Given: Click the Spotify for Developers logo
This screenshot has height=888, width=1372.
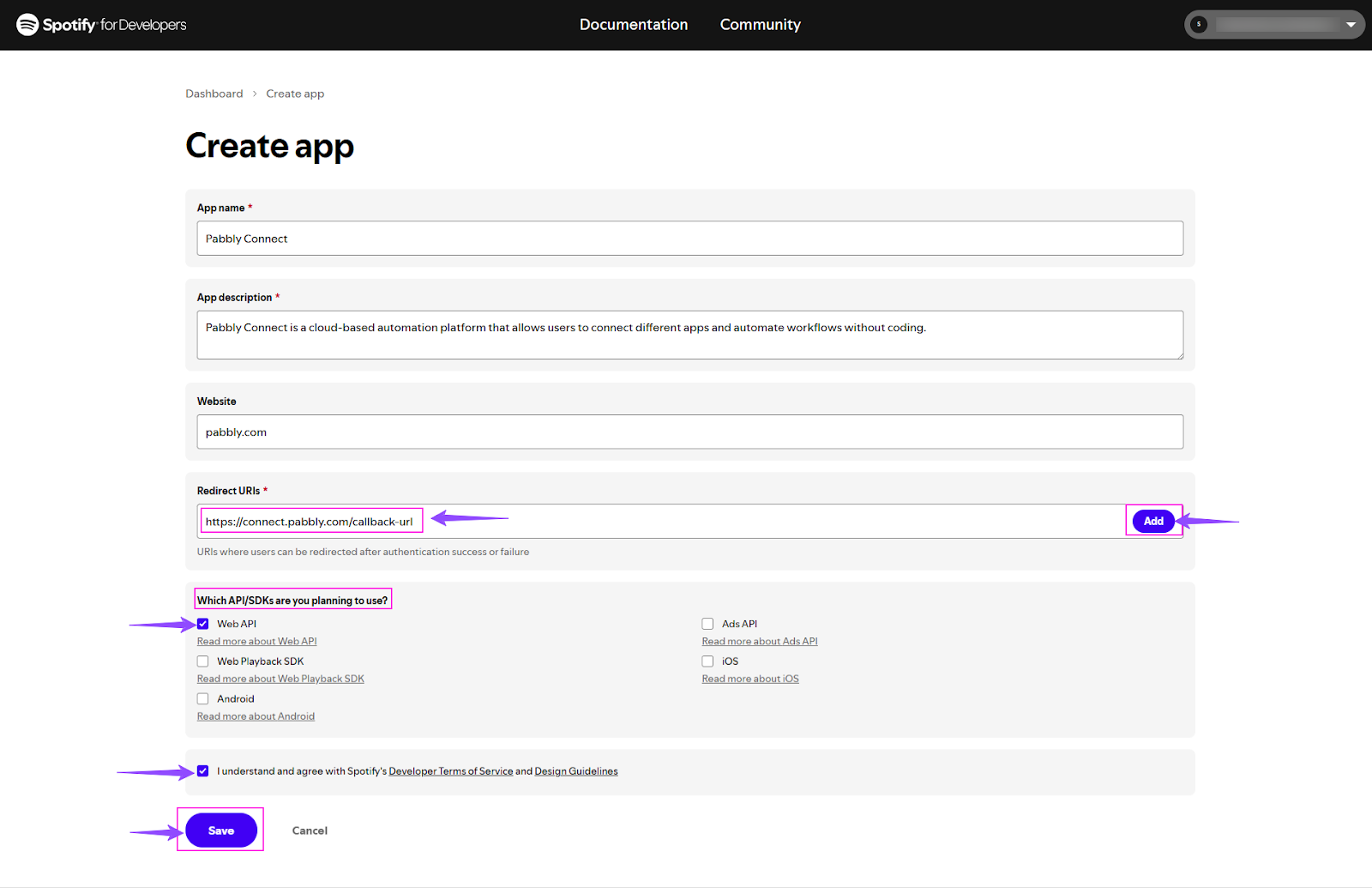Looking at the screenshot, I should (x=101, y=25).
